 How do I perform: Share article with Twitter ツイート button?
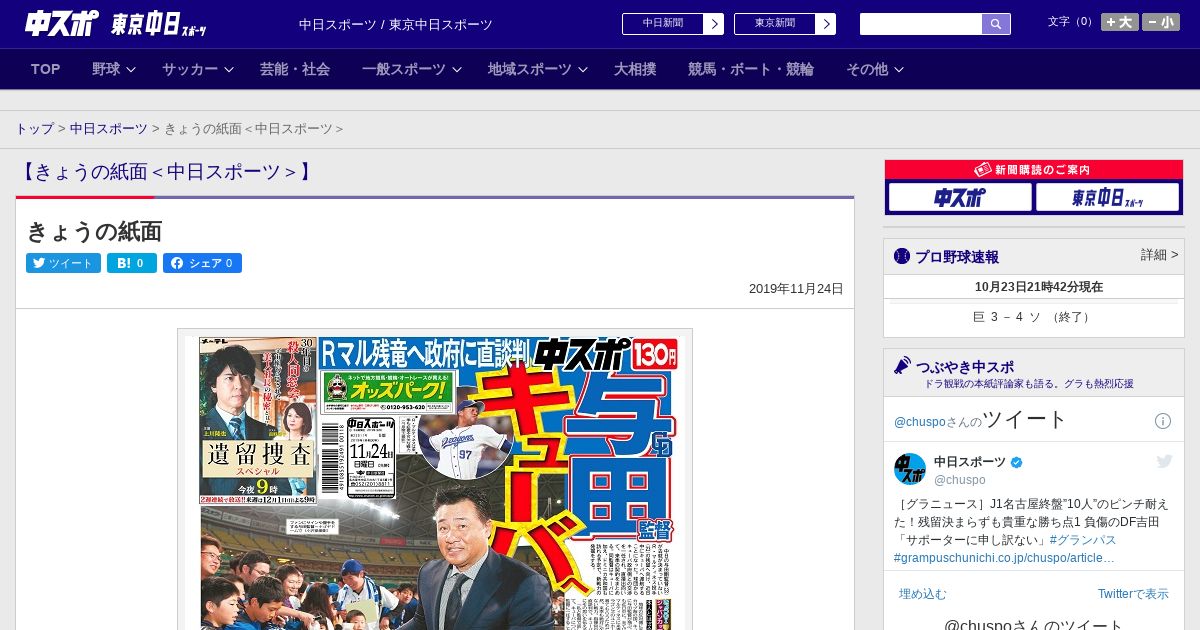(63, 263)
